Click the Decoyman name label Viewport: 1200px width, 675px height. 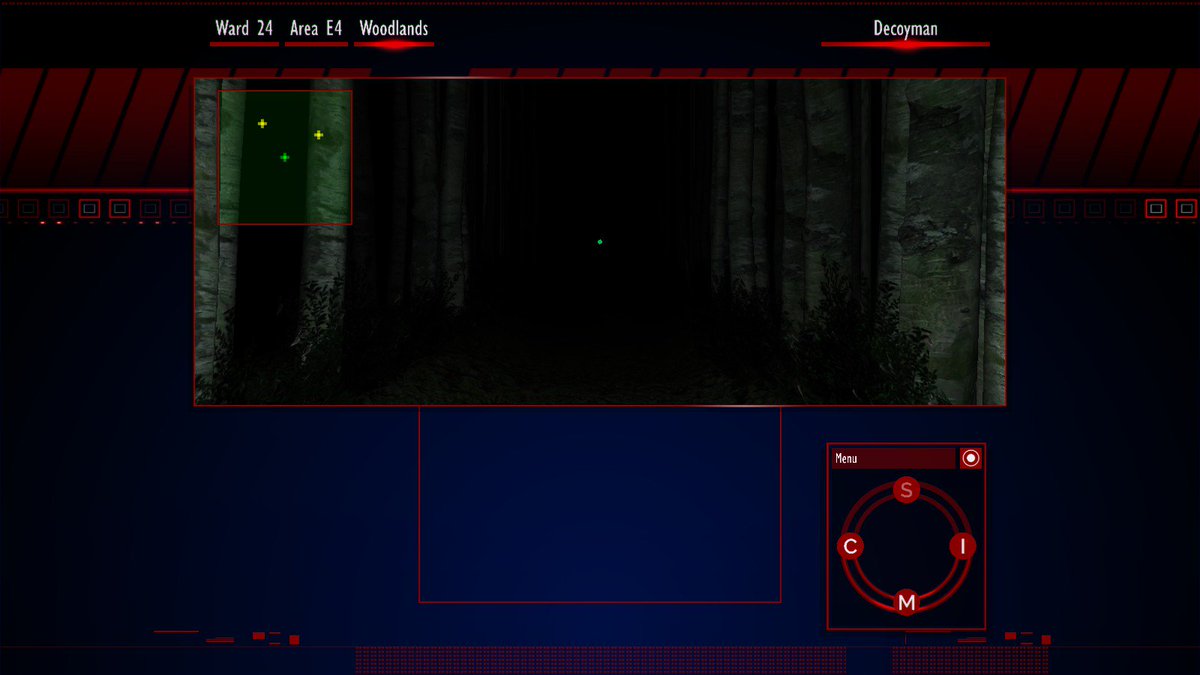(905, 29)
